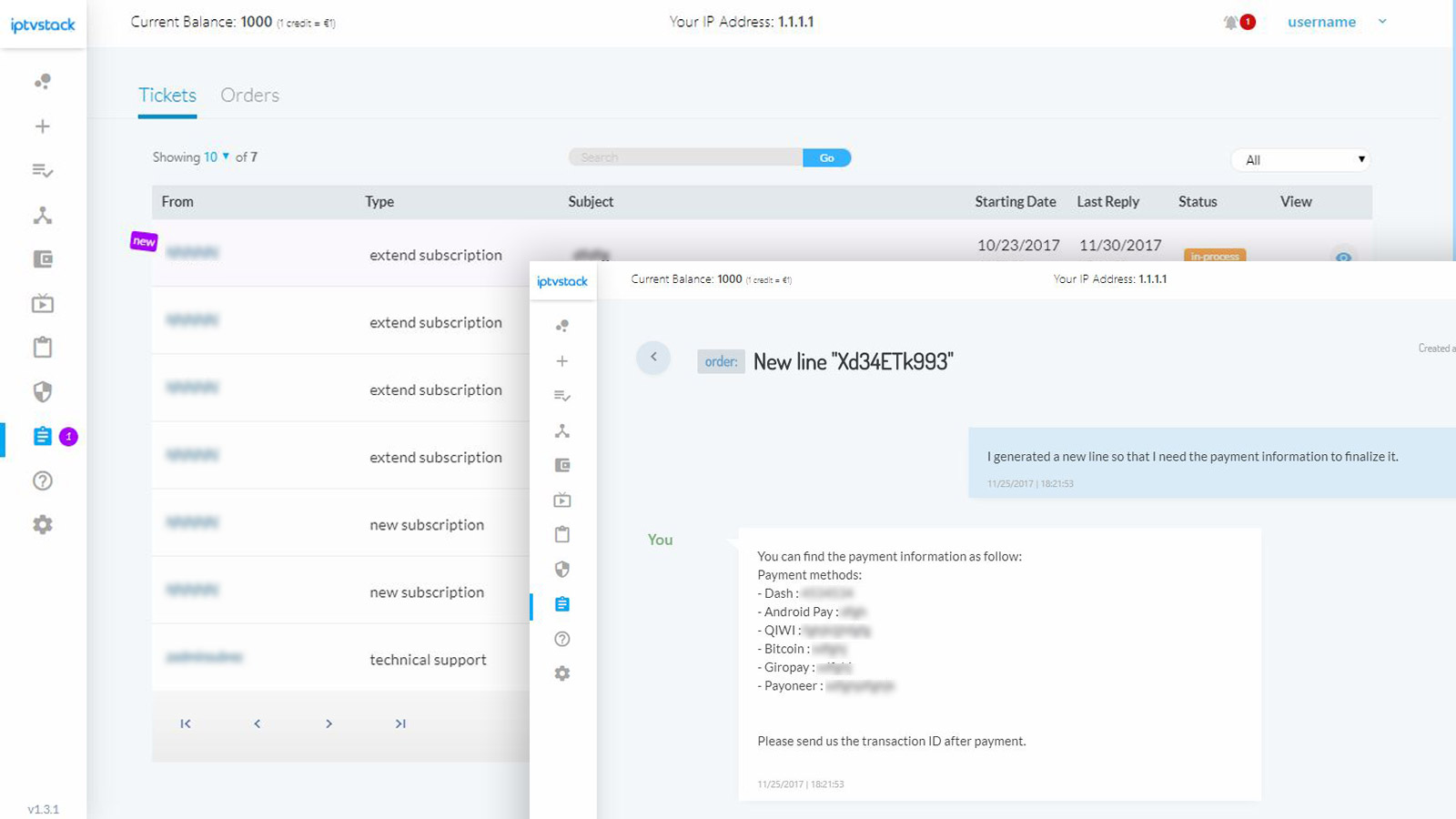
Task: Open the shield security icon in left sidebar
Action: coord(43,391)
